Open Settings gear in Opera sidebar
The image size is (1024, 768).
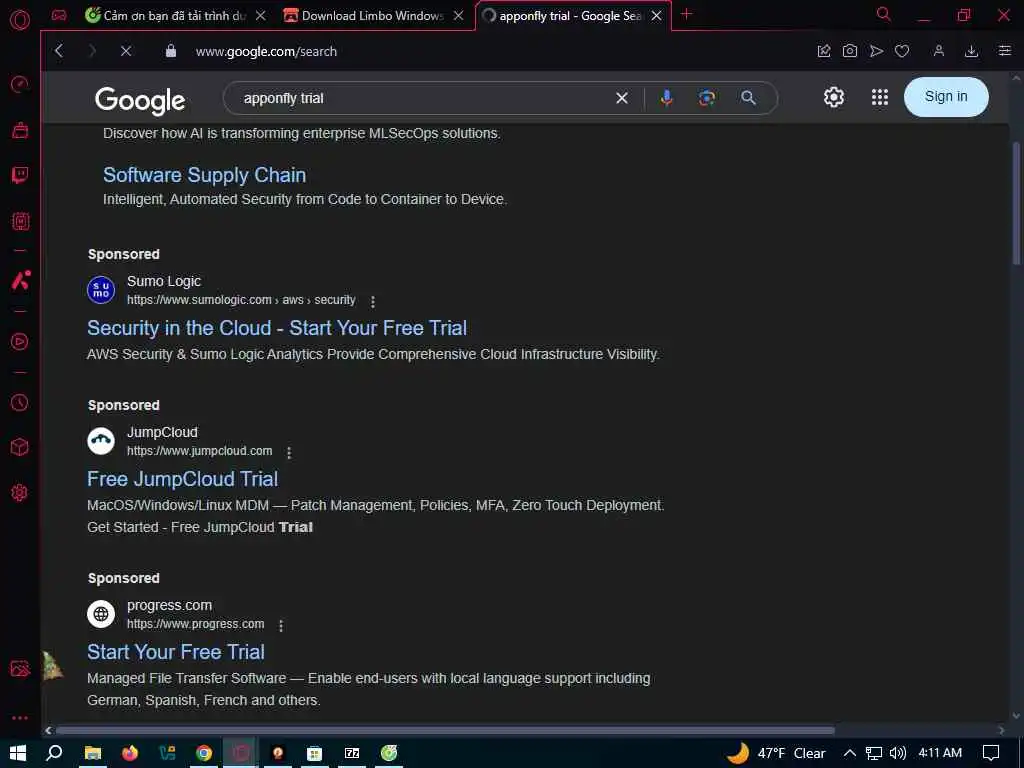[x=20, y=493]
